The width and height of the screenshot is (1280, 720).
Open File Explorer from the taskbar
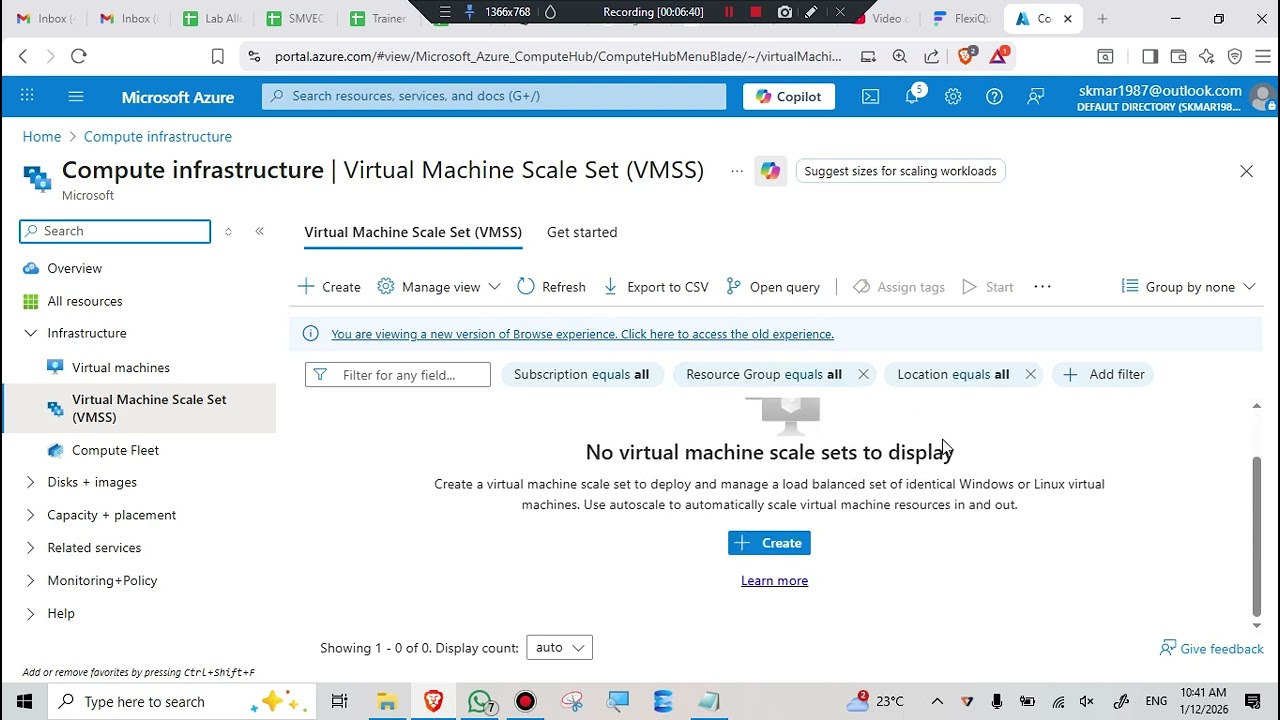(386, 701)
